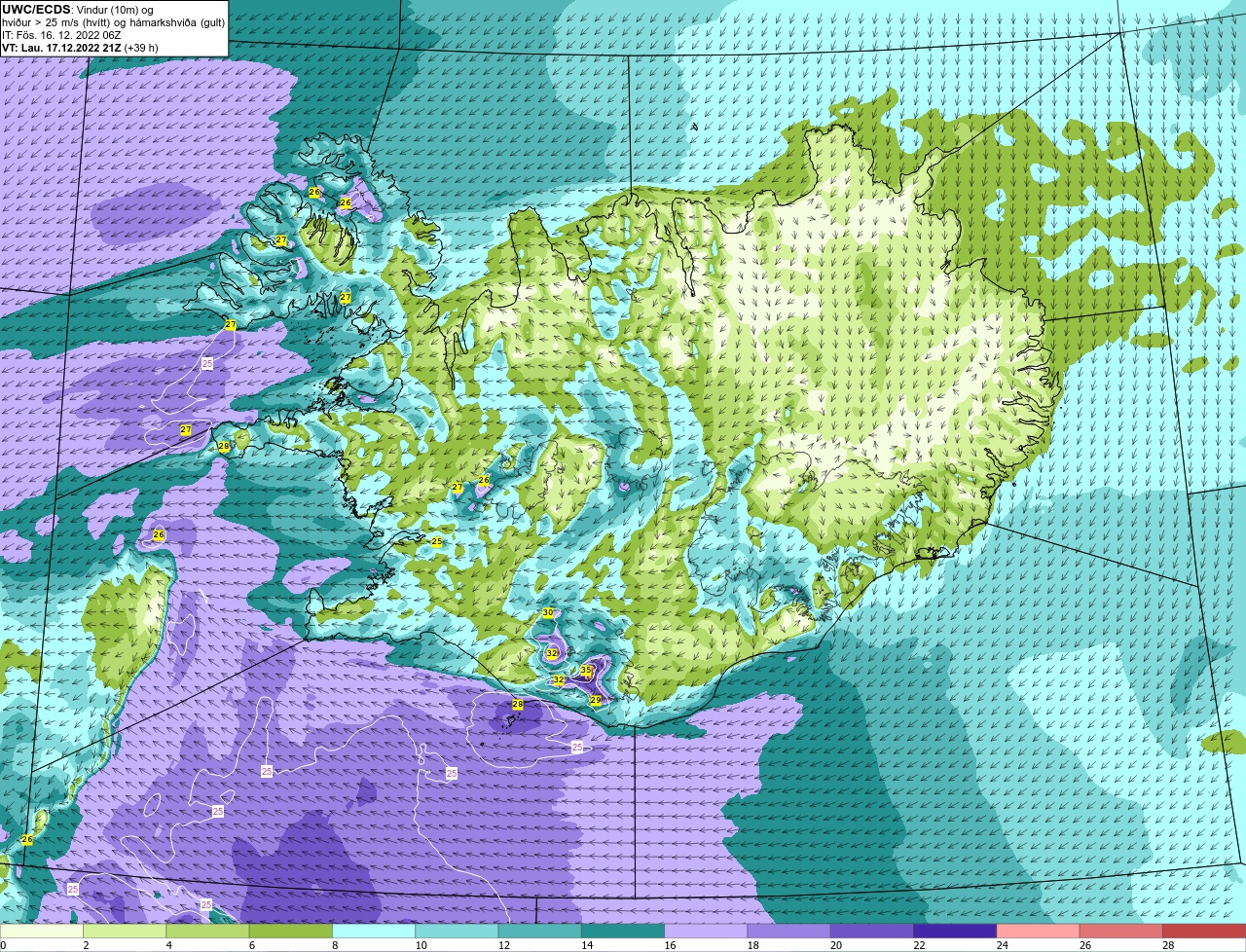This screenshot has width=1246, height=952.
Task: Click the legend tick label "12"
Action: click(504, 945)
